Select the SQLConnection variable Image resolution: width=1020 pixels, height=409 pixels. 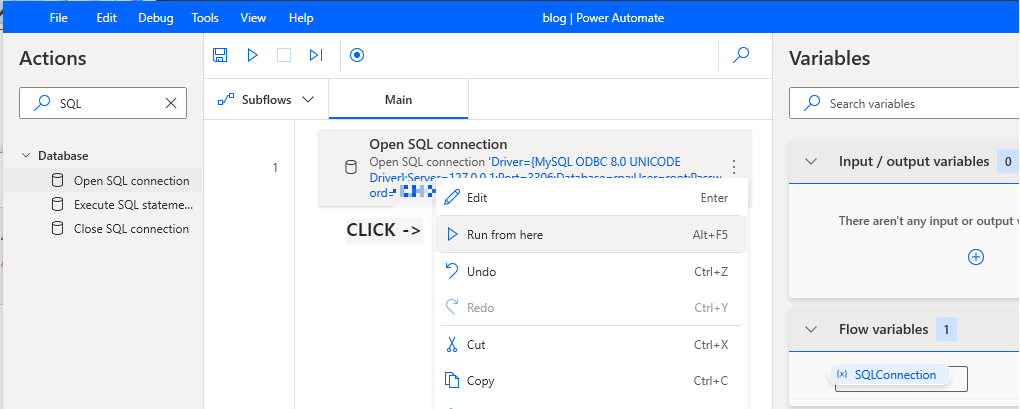click(x=889, y=375)
